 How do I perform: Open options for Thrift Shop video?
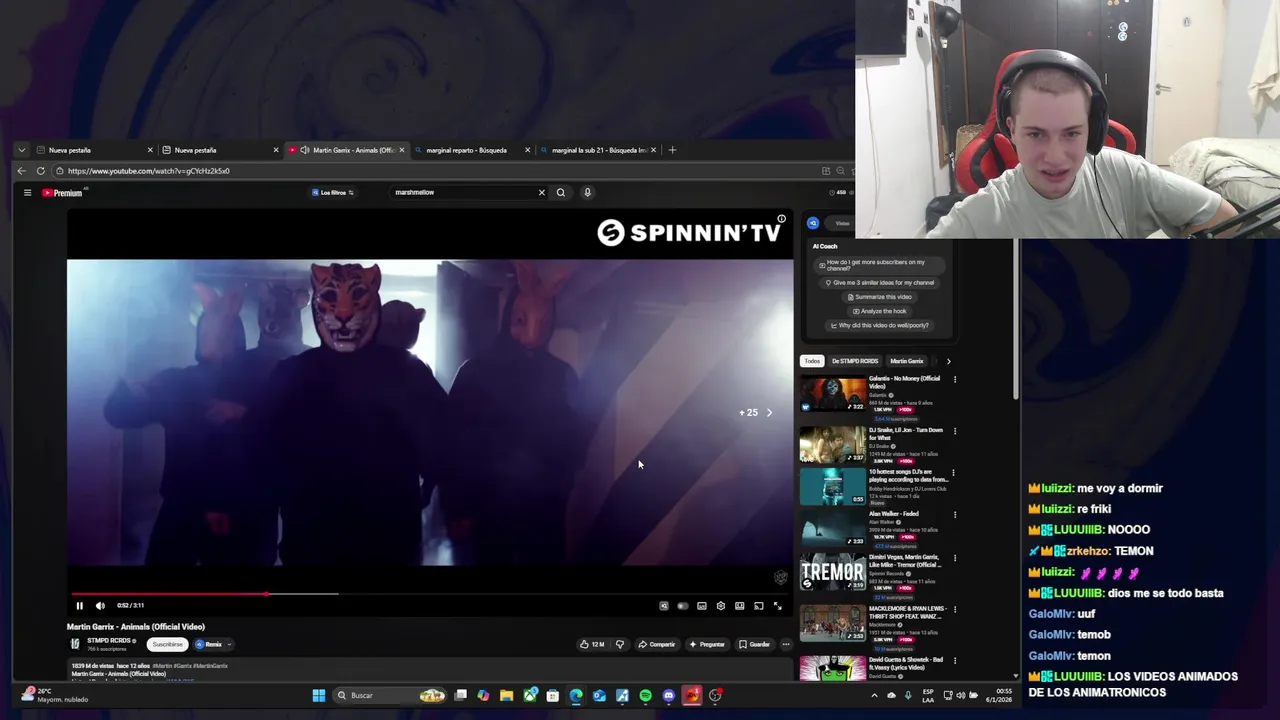point(954,609)
